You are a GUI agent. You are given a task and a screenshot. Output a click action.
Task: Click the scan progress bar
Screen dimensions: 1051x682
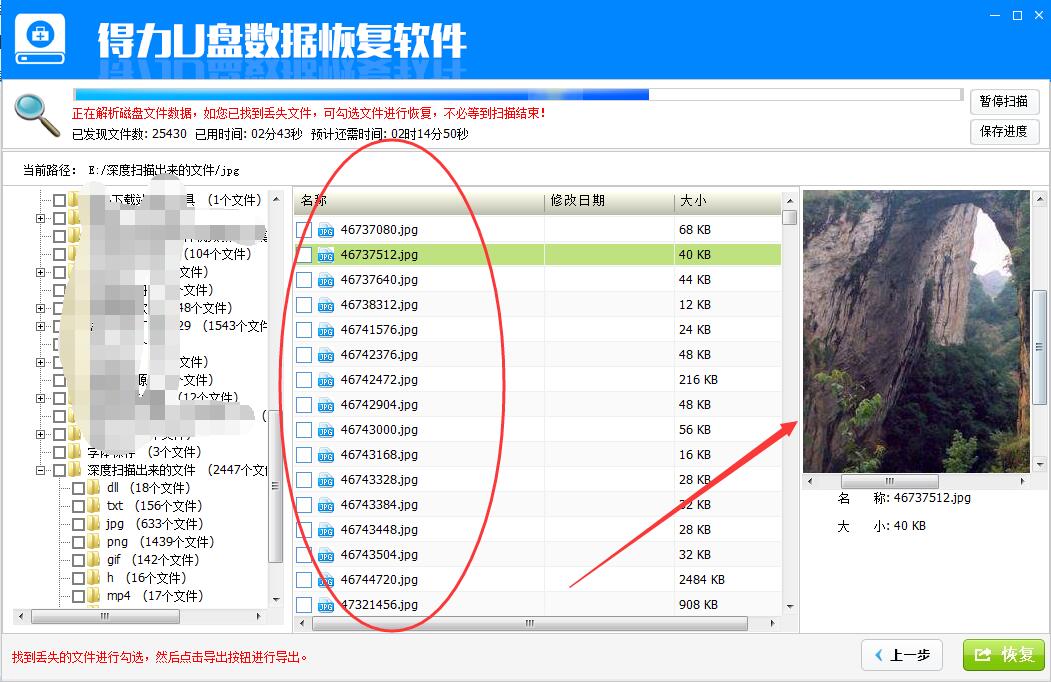click(x=518, y=95)
